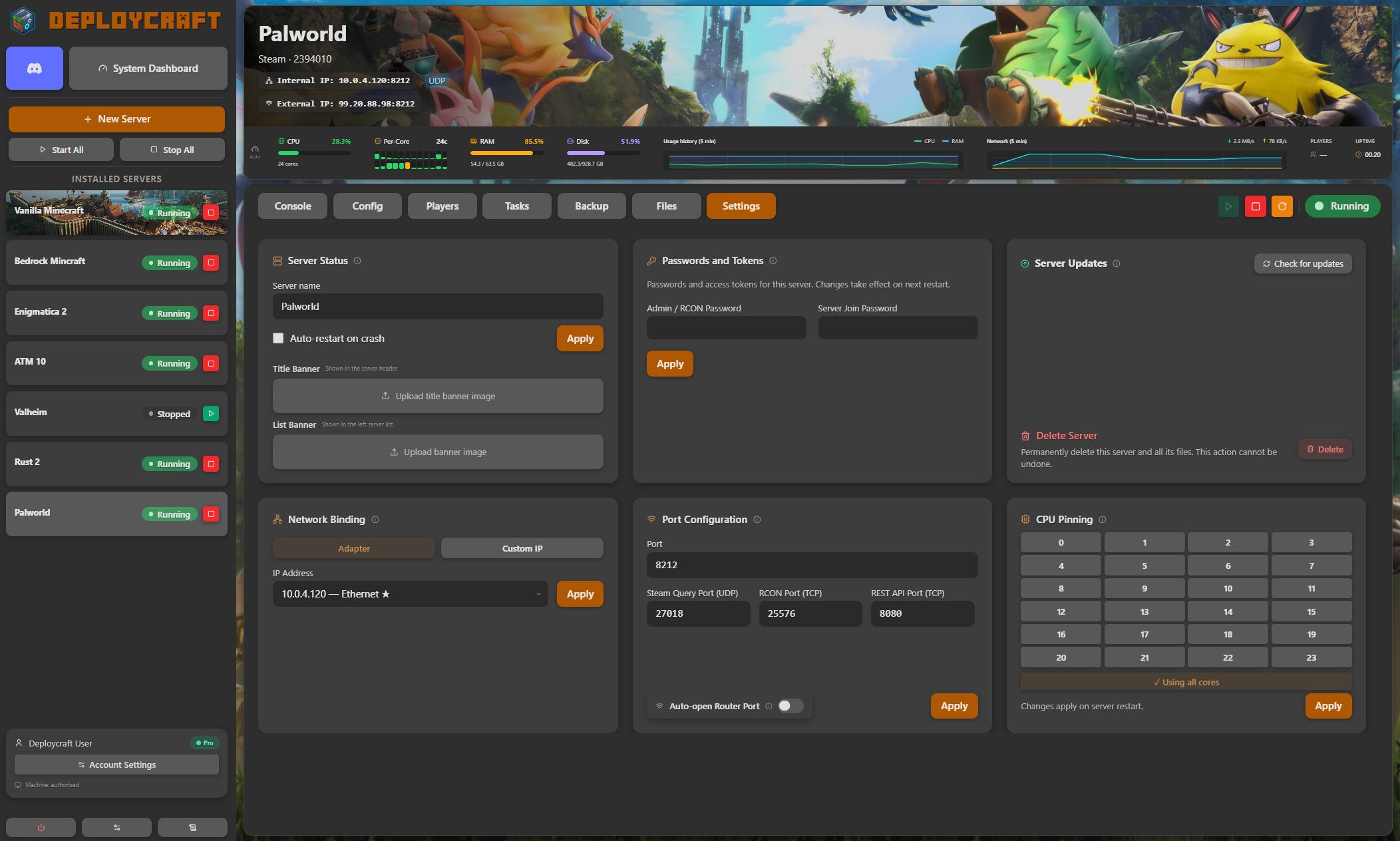Open System Dashboard
This screenshot has width=1400, height=841.
pyautogui.click(x=148, y=68)
